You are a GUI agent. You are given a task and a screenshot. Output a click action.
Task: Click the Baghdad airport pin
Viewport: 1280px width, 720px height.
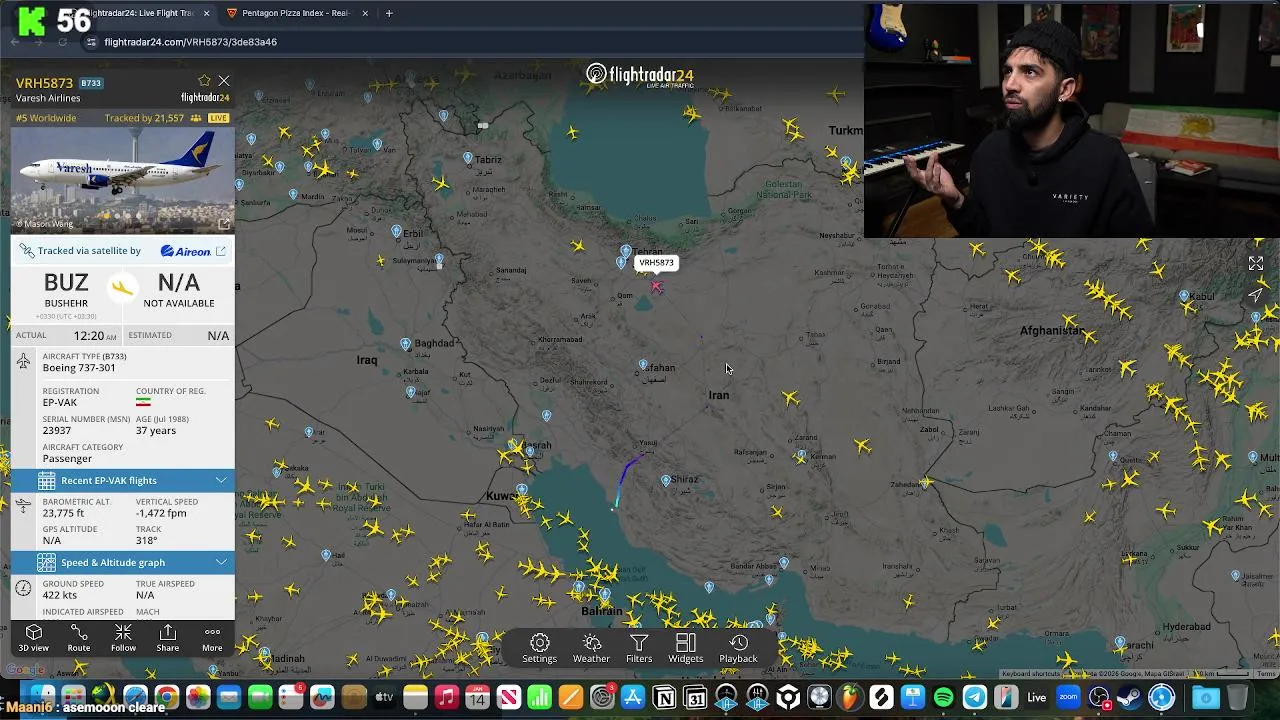point(405,344)
